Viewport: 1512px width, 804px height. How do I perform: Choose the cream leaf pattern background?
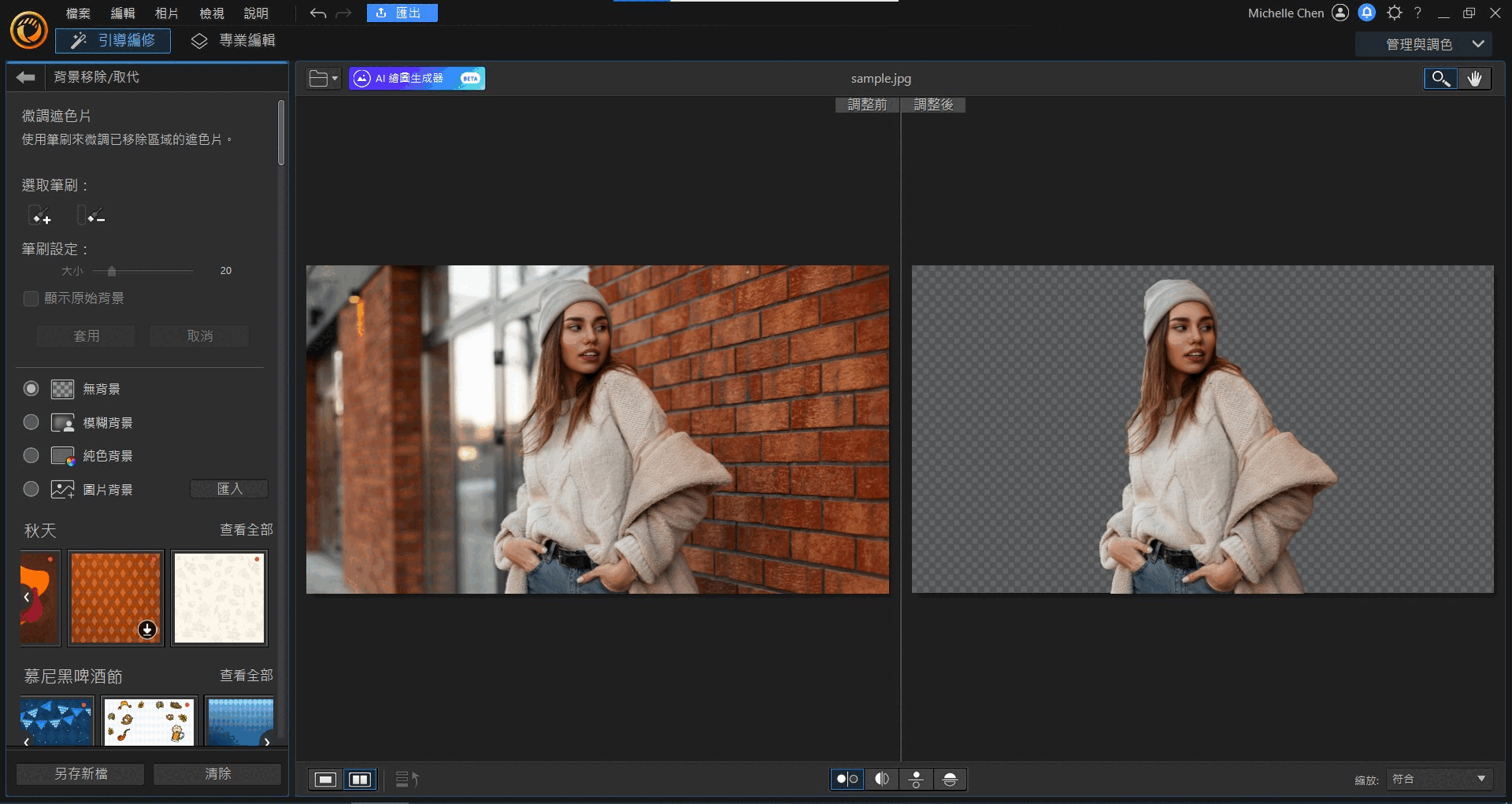pyautogui.click(x=220, y=598)
